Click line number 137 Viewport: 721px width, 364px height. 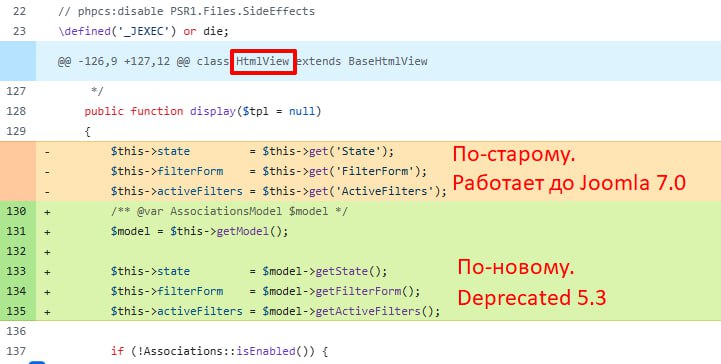click(x=16, y=351)
